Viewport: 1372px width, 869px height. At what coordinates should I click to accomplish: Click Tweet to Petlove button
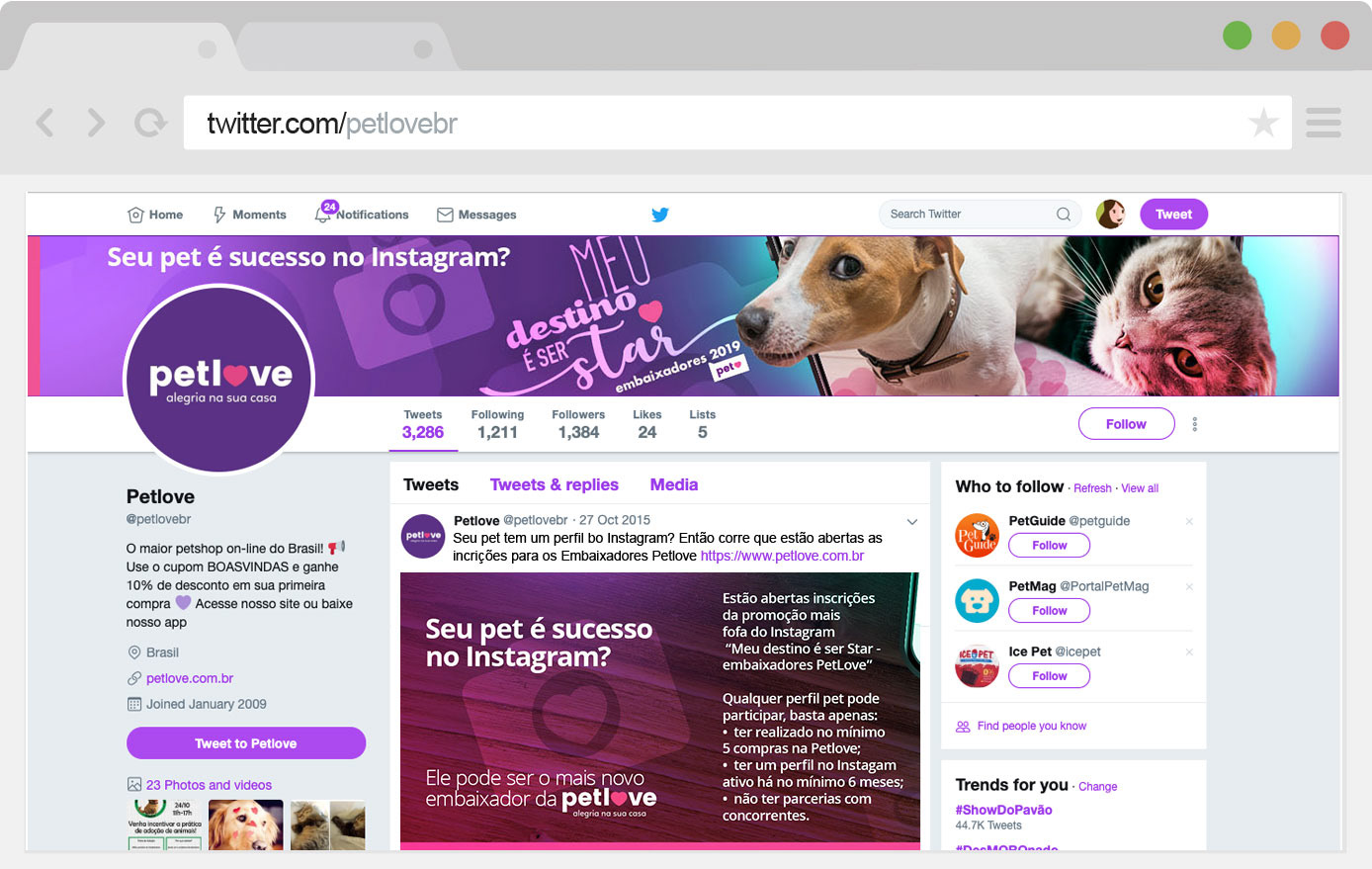[x=246, y=743]
